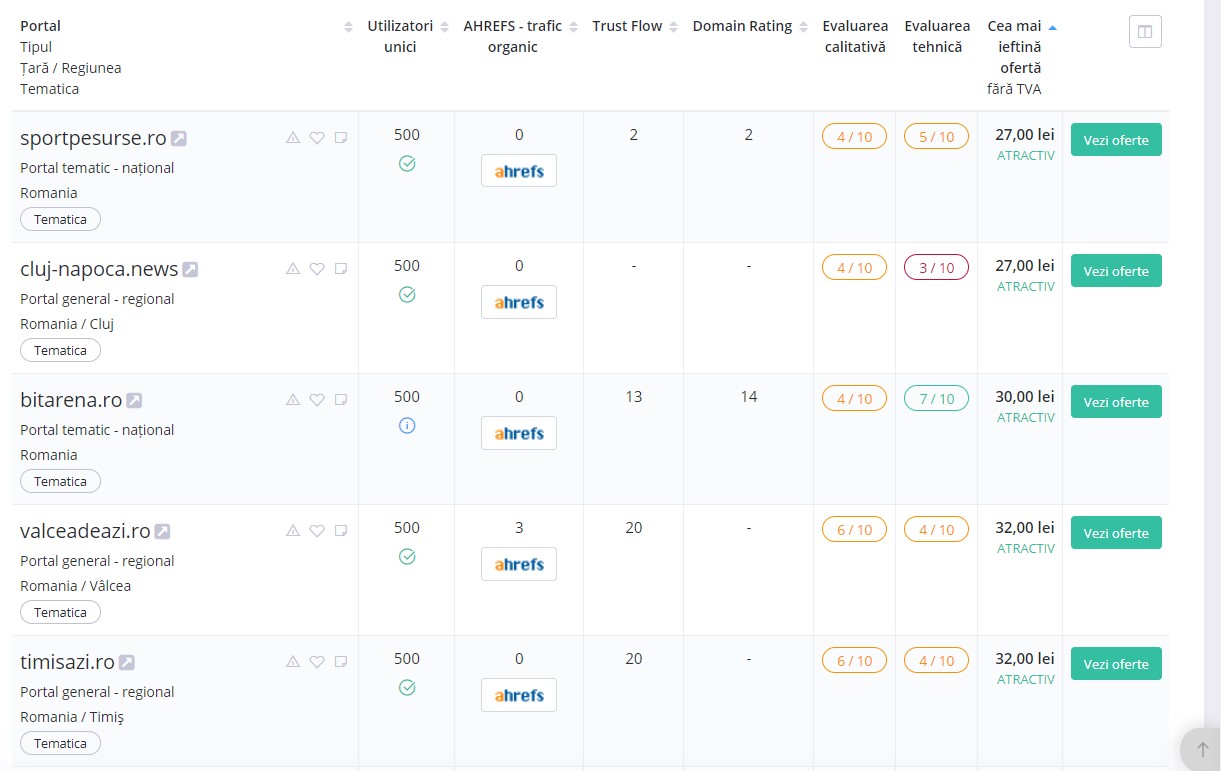The height and width of the screenshot is (771, 1221).
Task: Sort by AHREFS trafic organic column
Action: coord(574,27)
